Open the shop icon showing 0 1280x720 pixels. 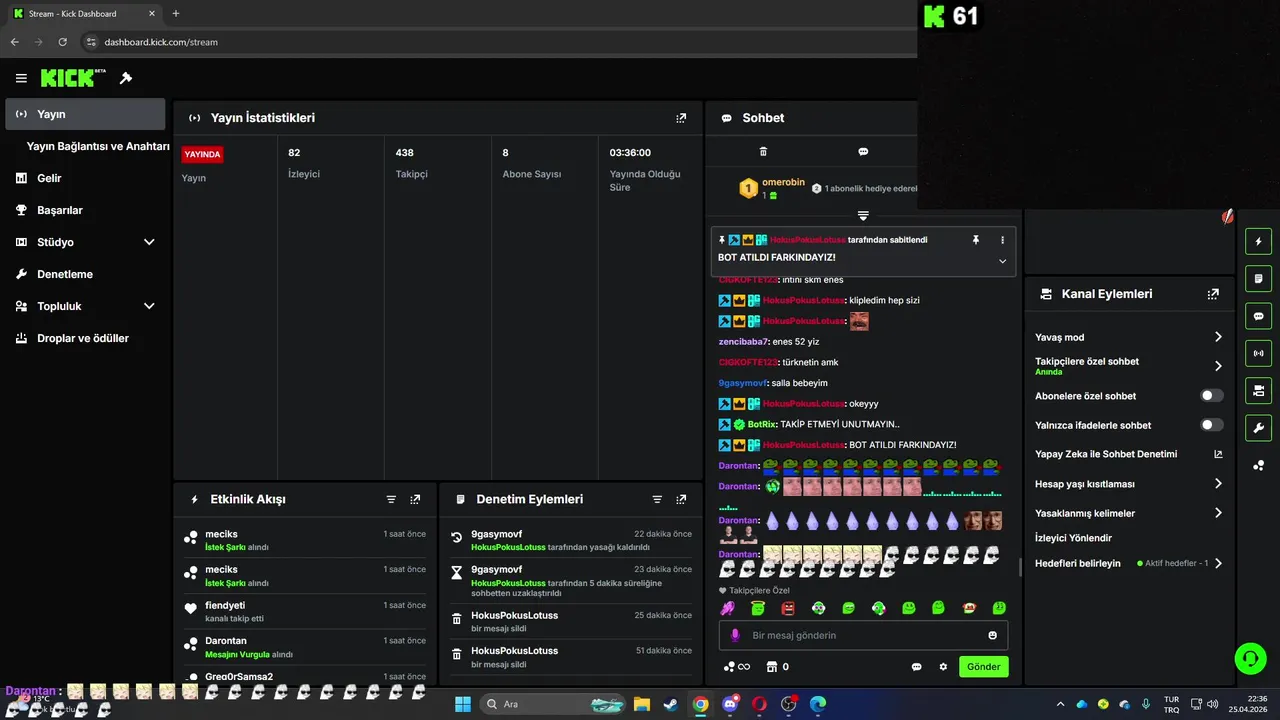[777, 667]
